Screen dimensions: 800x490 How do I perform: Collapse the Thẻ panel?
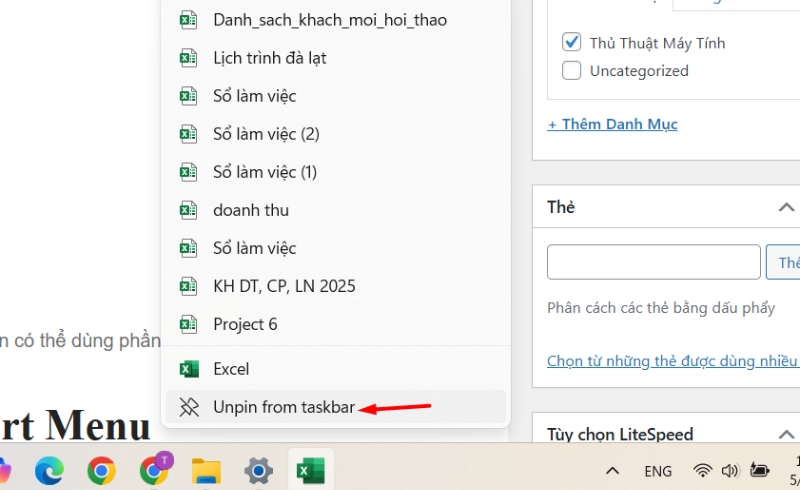tap(785, 207)
